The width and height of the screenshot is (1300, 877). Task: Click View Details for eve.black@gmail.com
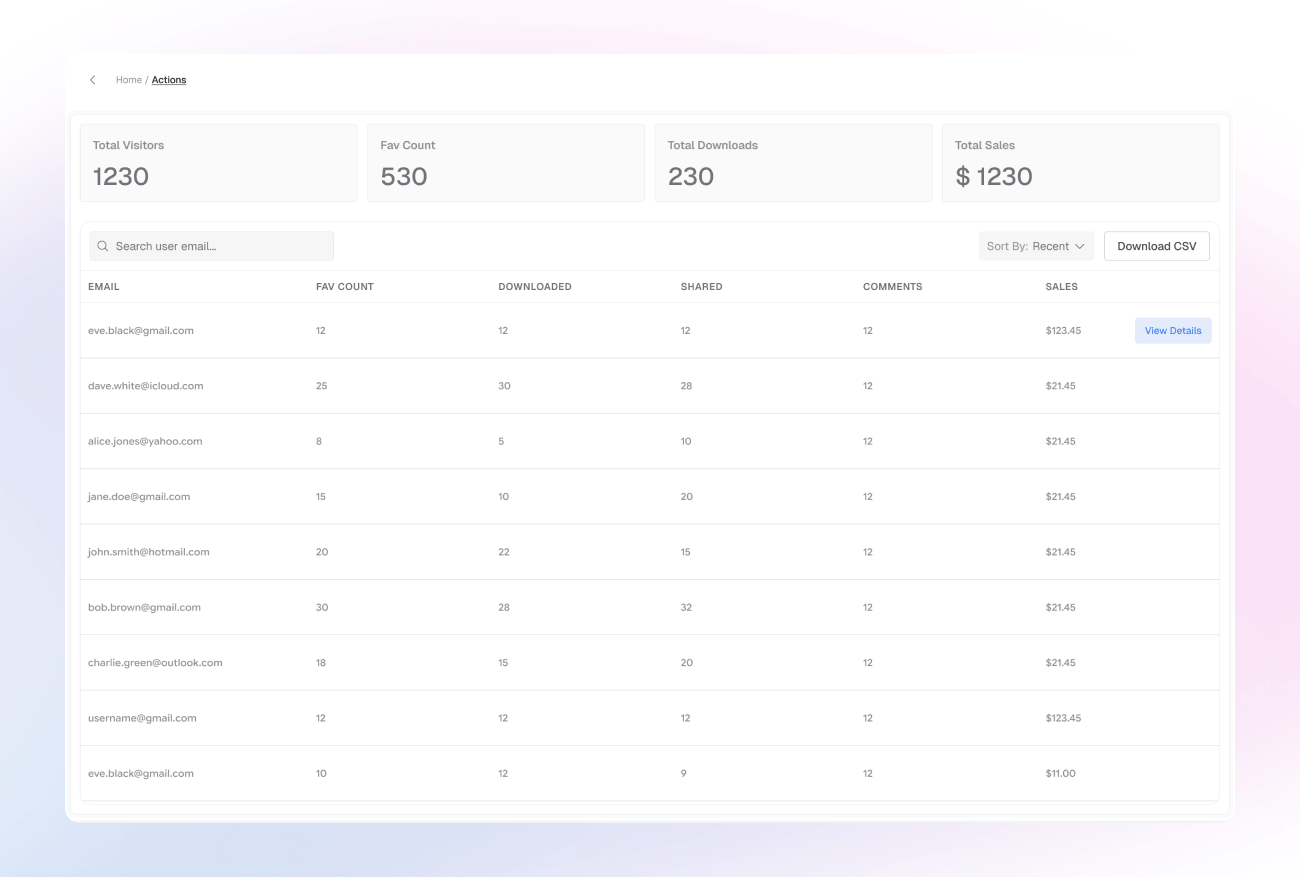tap(1172, 331)
